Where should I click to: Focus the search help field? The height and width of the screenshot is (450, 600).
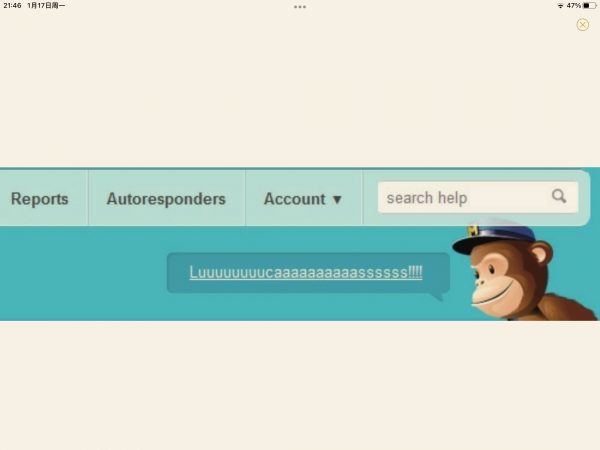pos(478,197)
